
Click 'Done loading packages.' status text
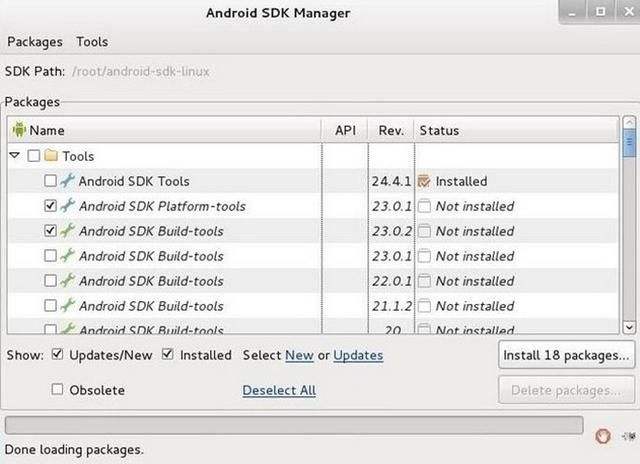pyautogui.click(x=74, y=450)
